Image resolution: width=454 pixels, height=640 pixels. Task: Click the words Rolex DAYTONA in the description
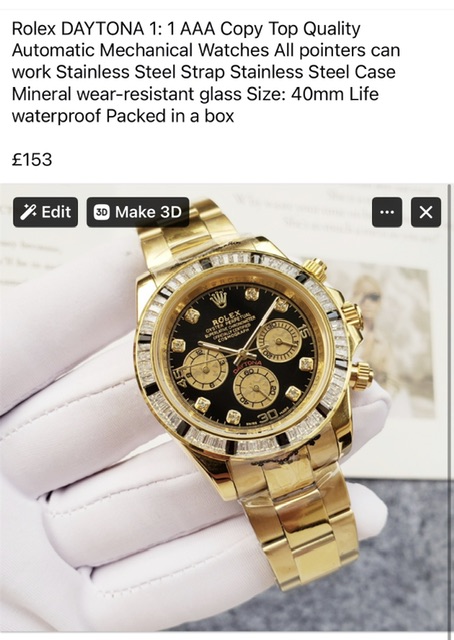[x=78, y=29]
